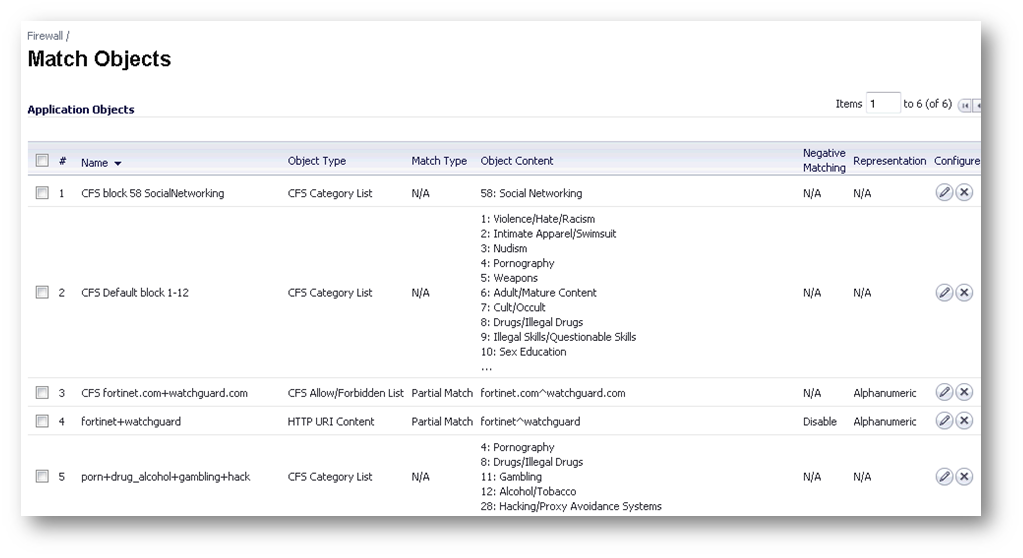Delete the fortinet+watchguard HTTP URI object
This screenshot has height=558, width=1023.
click(964, 421)
